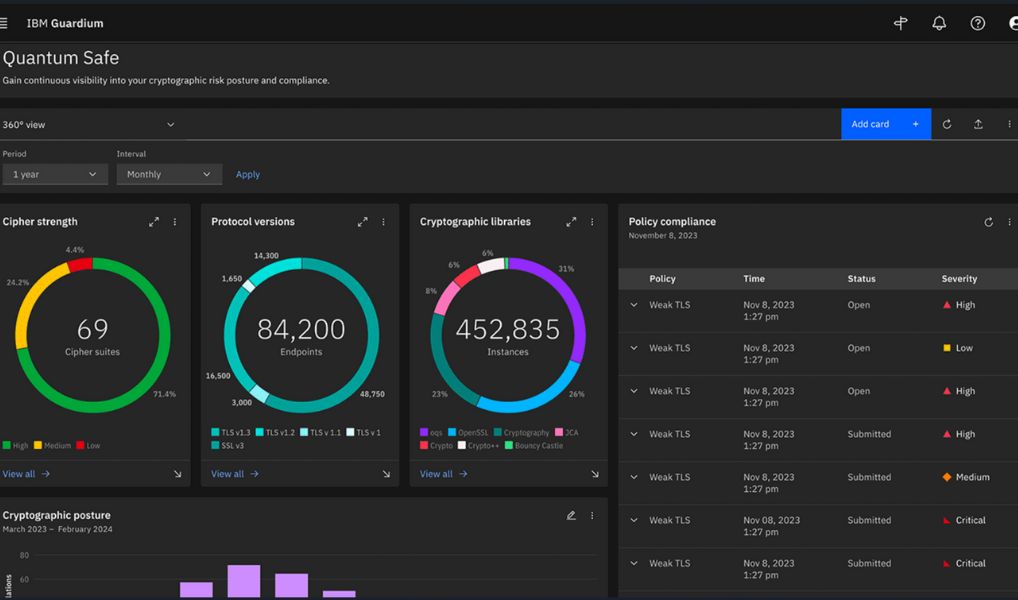1018x600 pixels.
Task: Refresh the Policy compliance card
Action: tap(988, 222)
